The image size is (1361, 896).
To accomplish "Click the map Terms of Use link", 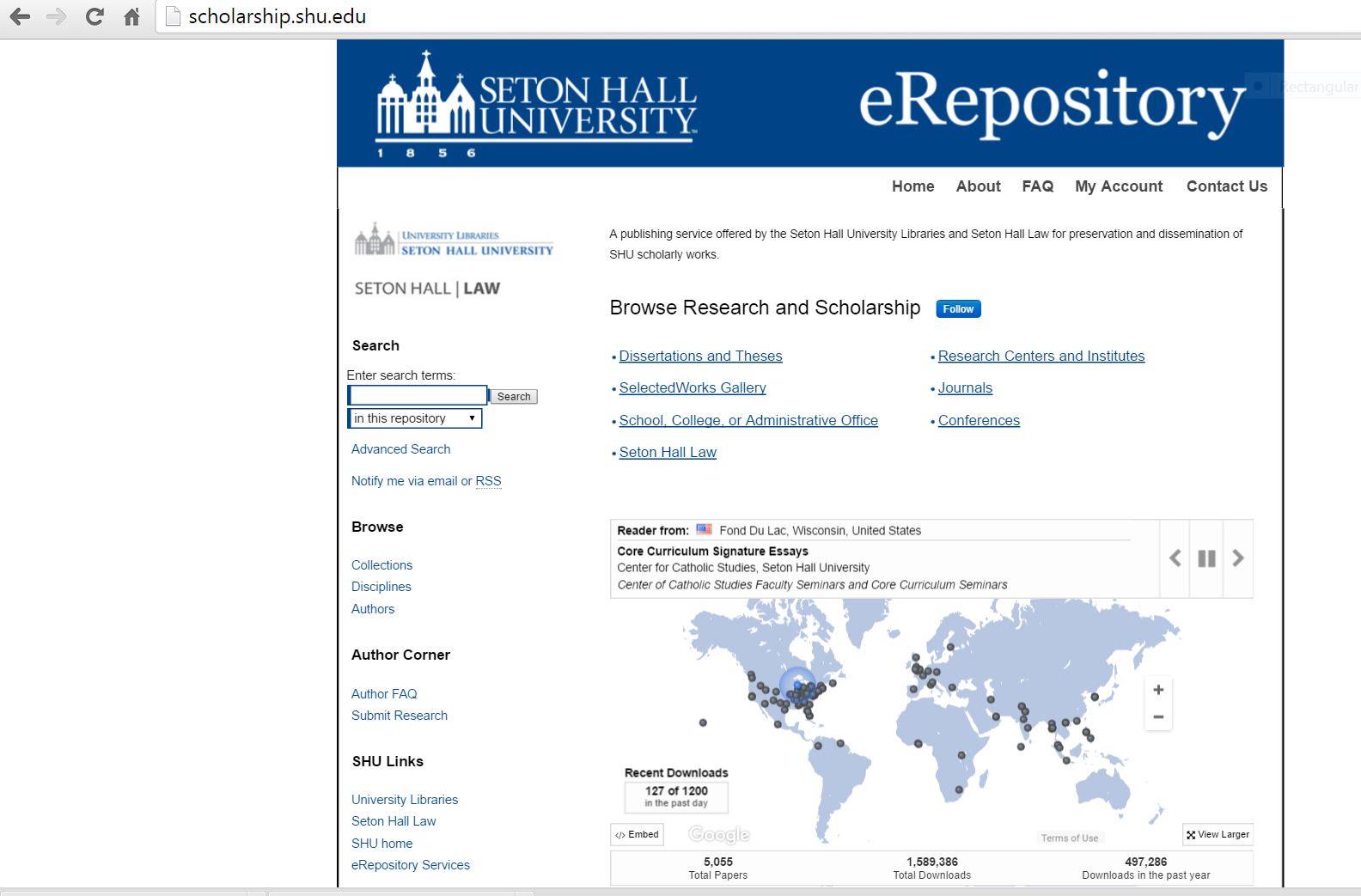I will (x=1069, y=838).
